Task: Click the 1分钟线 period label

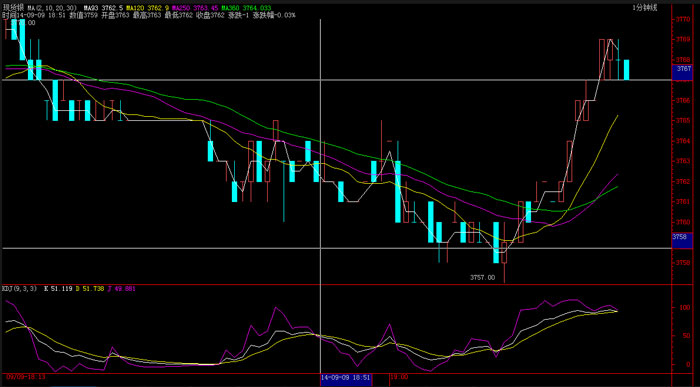Action: tap(645, 8)
